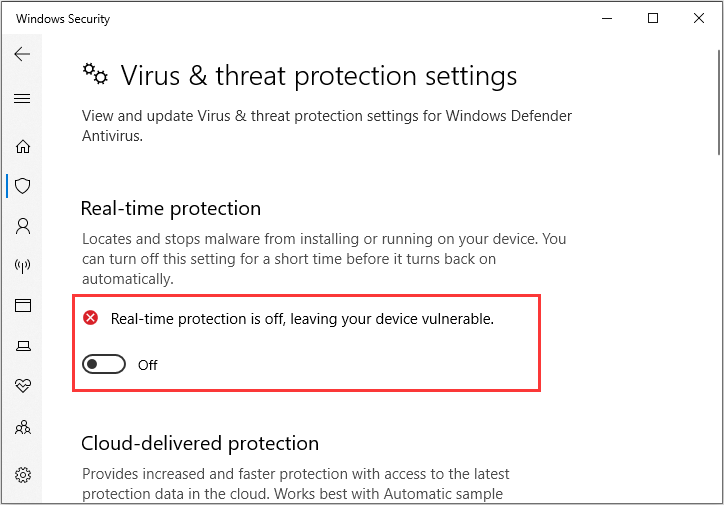Open the hamburger navigation menu
This screenshot has width=724, height=505.
pyautogui.click(x=22, y=98)
